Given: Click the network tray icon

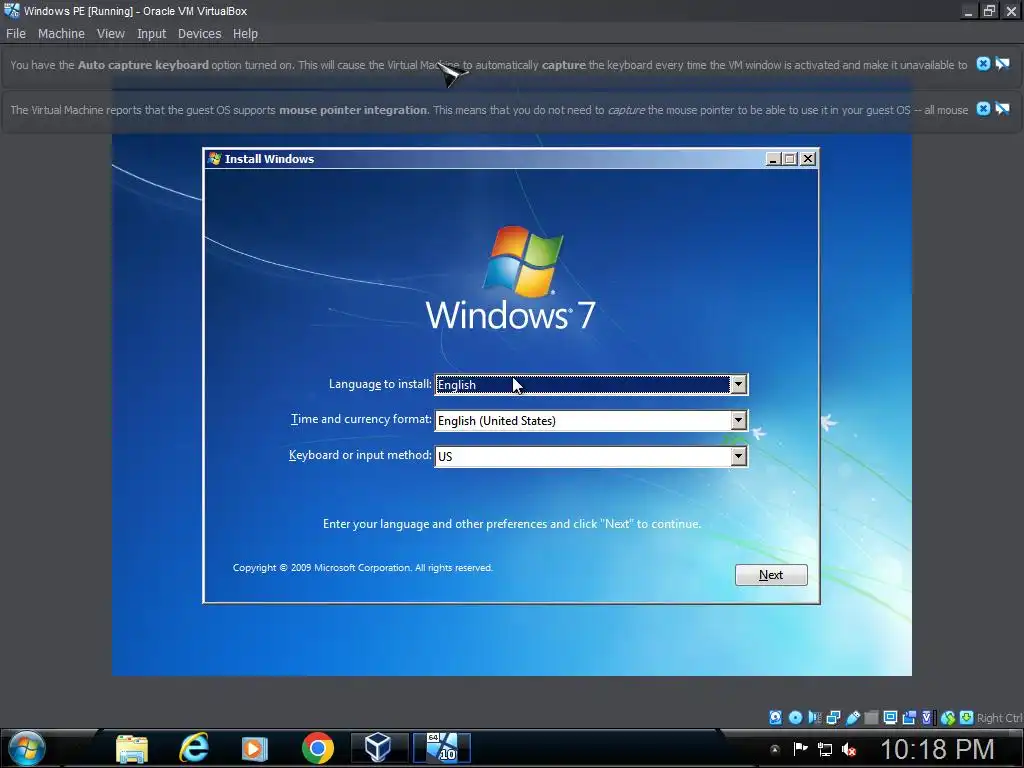Looking at the screenshot, I should (x=825, y=749).
